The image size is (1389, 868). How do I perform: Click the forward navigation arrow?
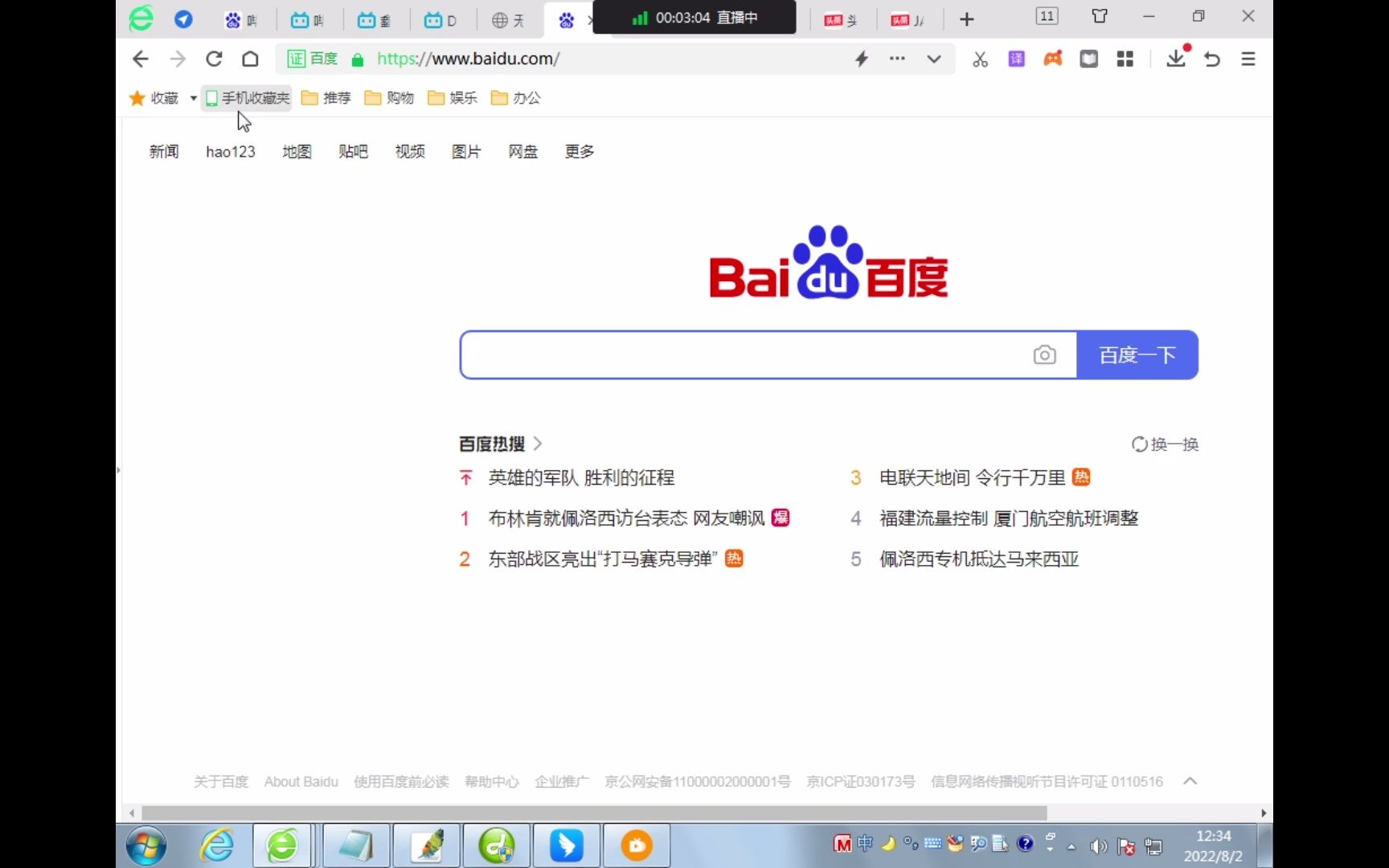[178, 59]
